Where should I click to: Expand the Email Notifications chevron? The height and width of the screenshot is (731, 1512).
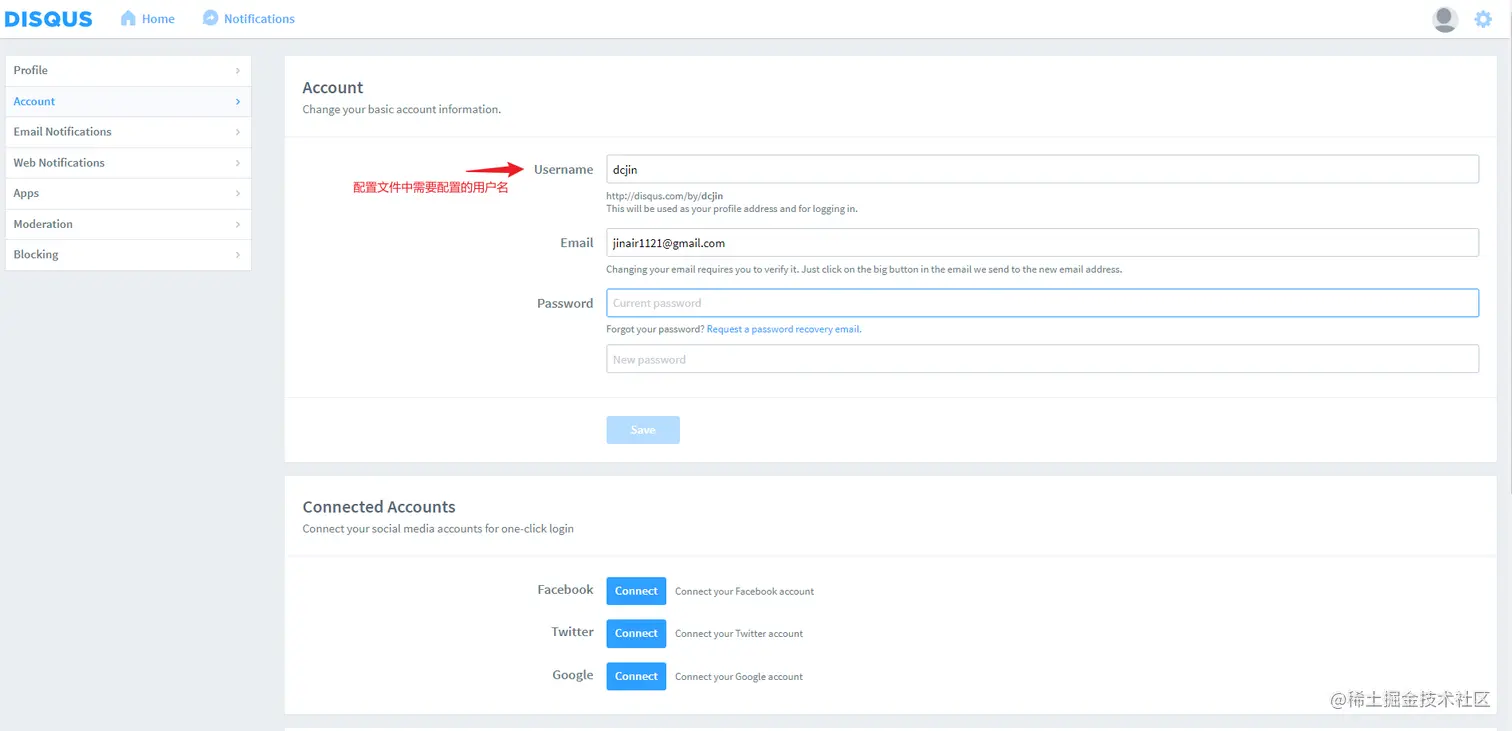coord(238,131)
